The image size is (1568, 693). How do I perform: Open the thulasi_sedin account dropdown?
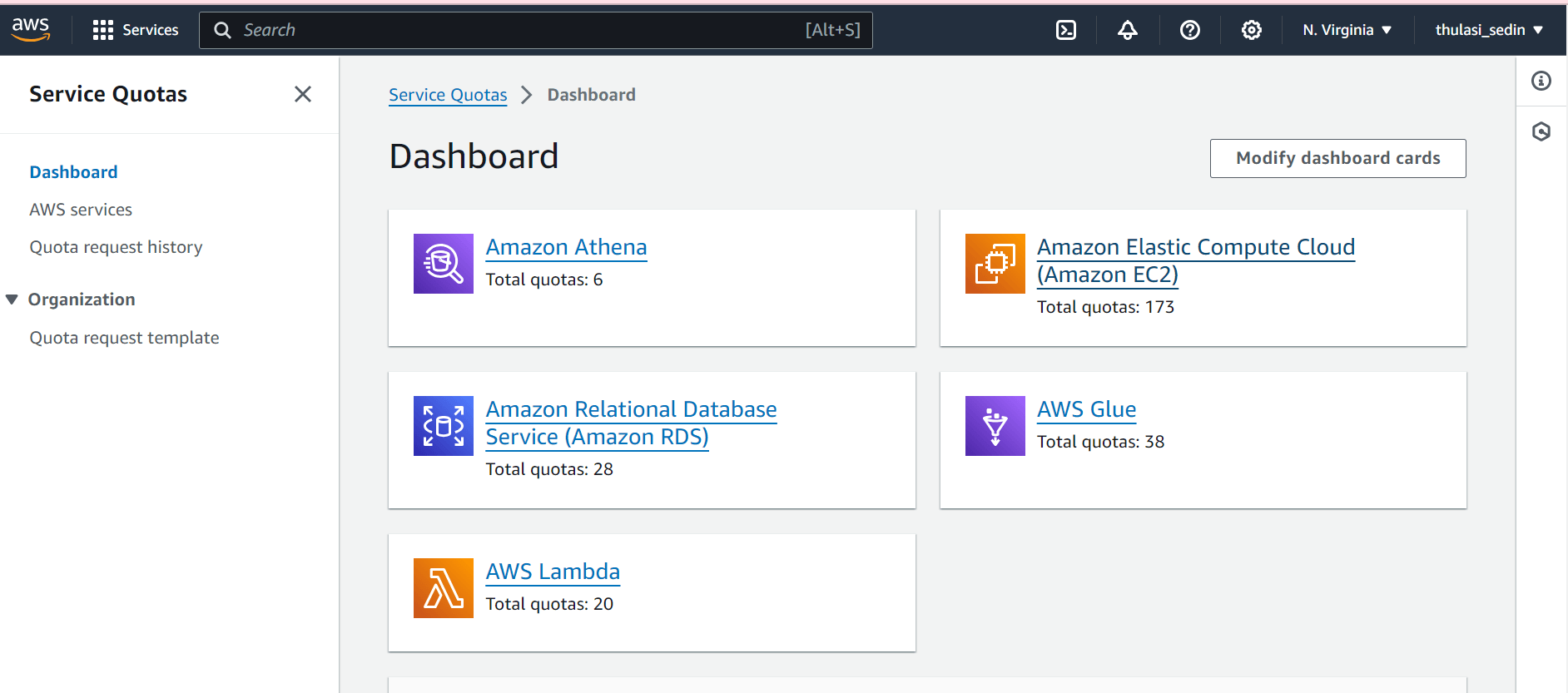click(x=1488, y=30)
